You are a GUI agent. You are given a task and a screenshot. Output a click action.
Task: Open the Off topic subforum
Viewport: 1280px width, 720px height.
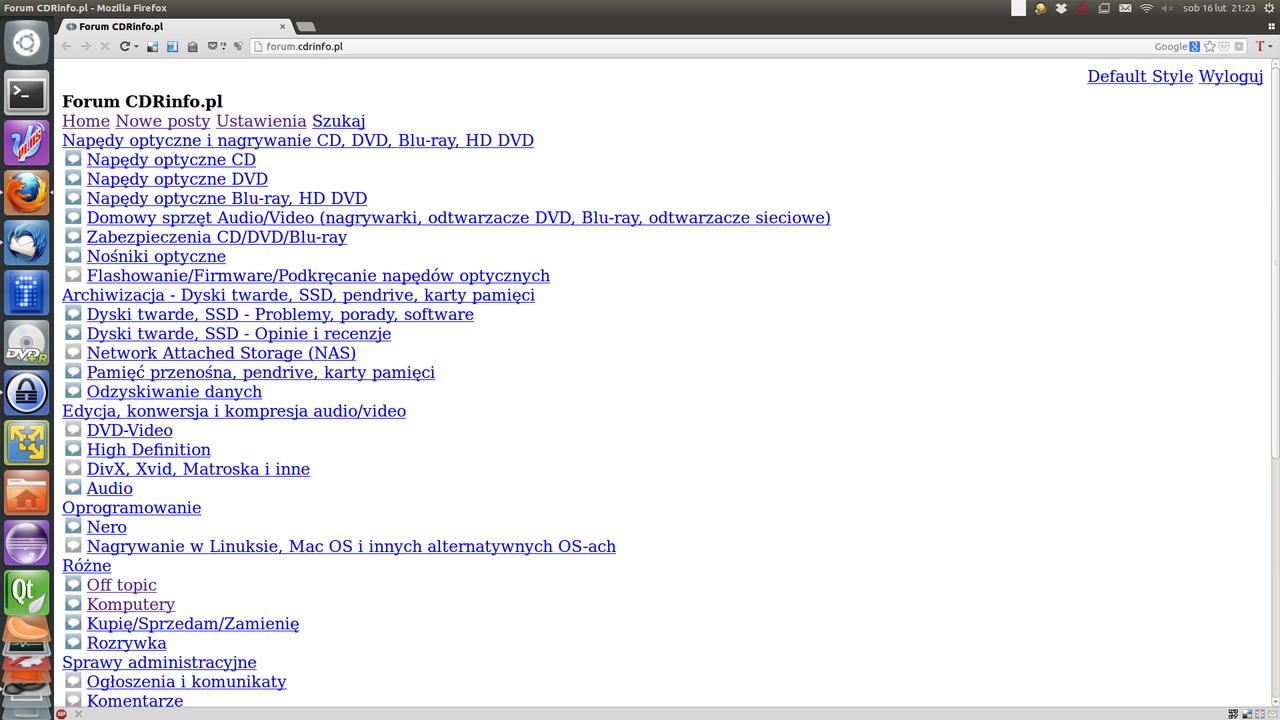[122, 585]
